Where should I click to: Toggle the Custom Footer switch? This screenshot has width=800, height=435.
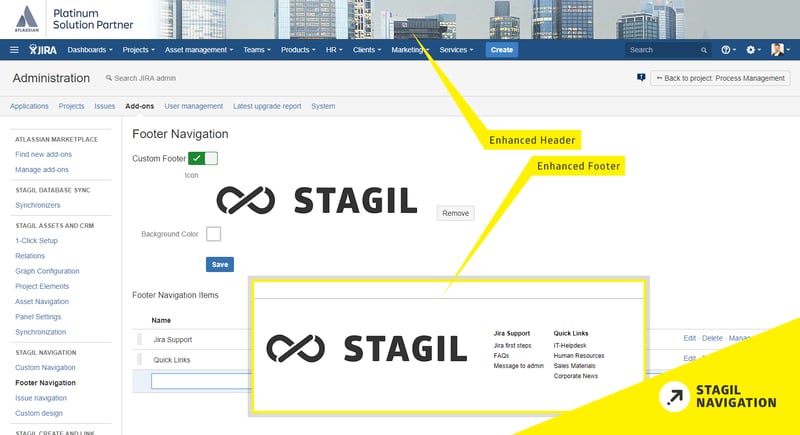(203, 159)
